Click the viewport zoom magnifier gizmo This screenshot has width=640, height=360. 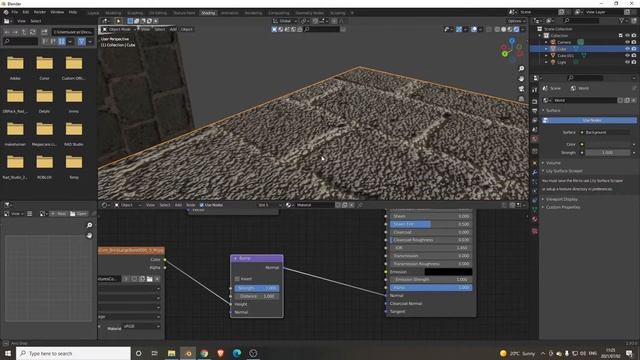(x=521, y=69)
